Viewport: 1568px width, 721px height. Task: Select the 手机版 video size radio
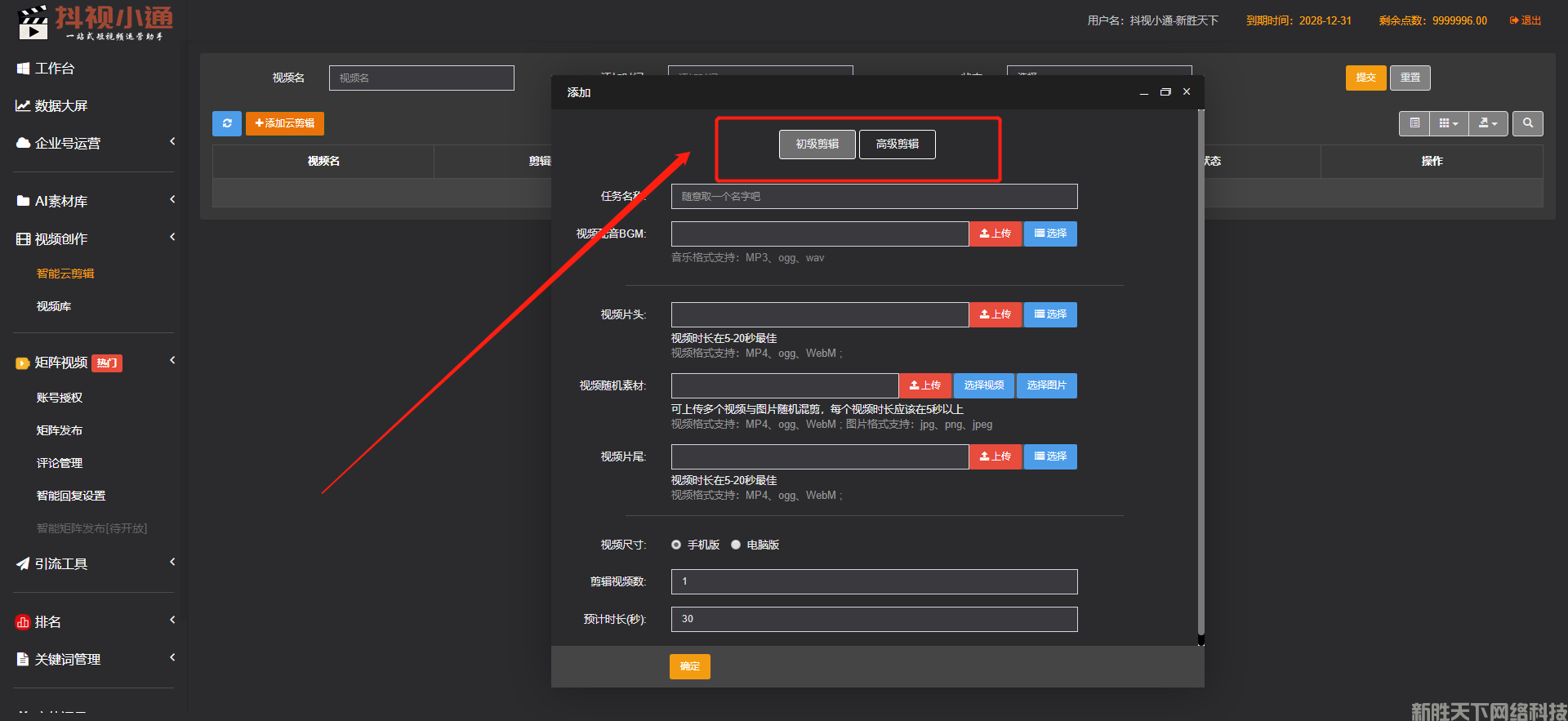coord(676,545)
